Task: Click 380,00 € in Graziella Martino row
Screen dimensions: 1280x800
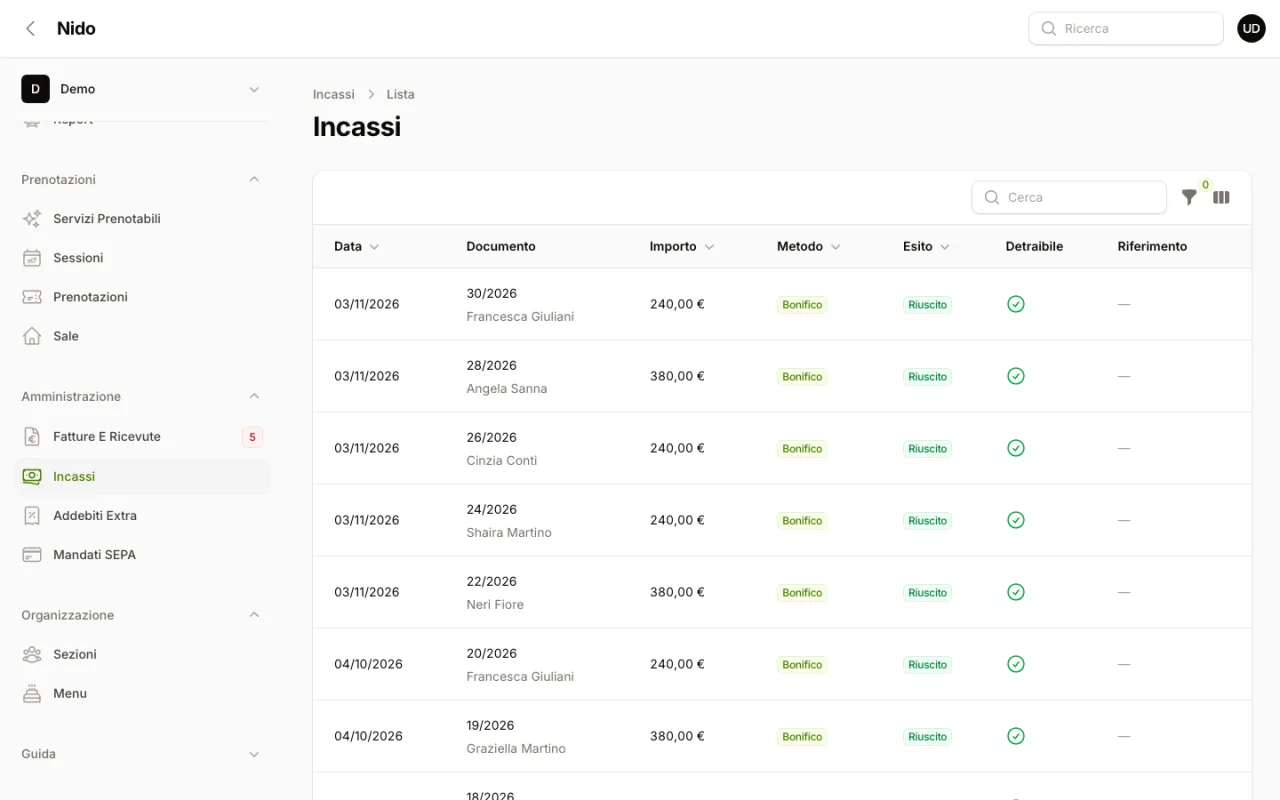Action: [x=677, y=736]
